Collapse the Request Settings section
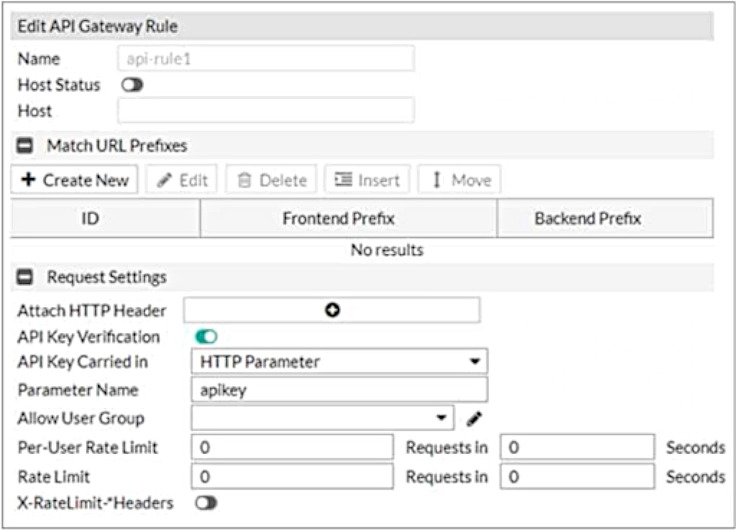 26,277
